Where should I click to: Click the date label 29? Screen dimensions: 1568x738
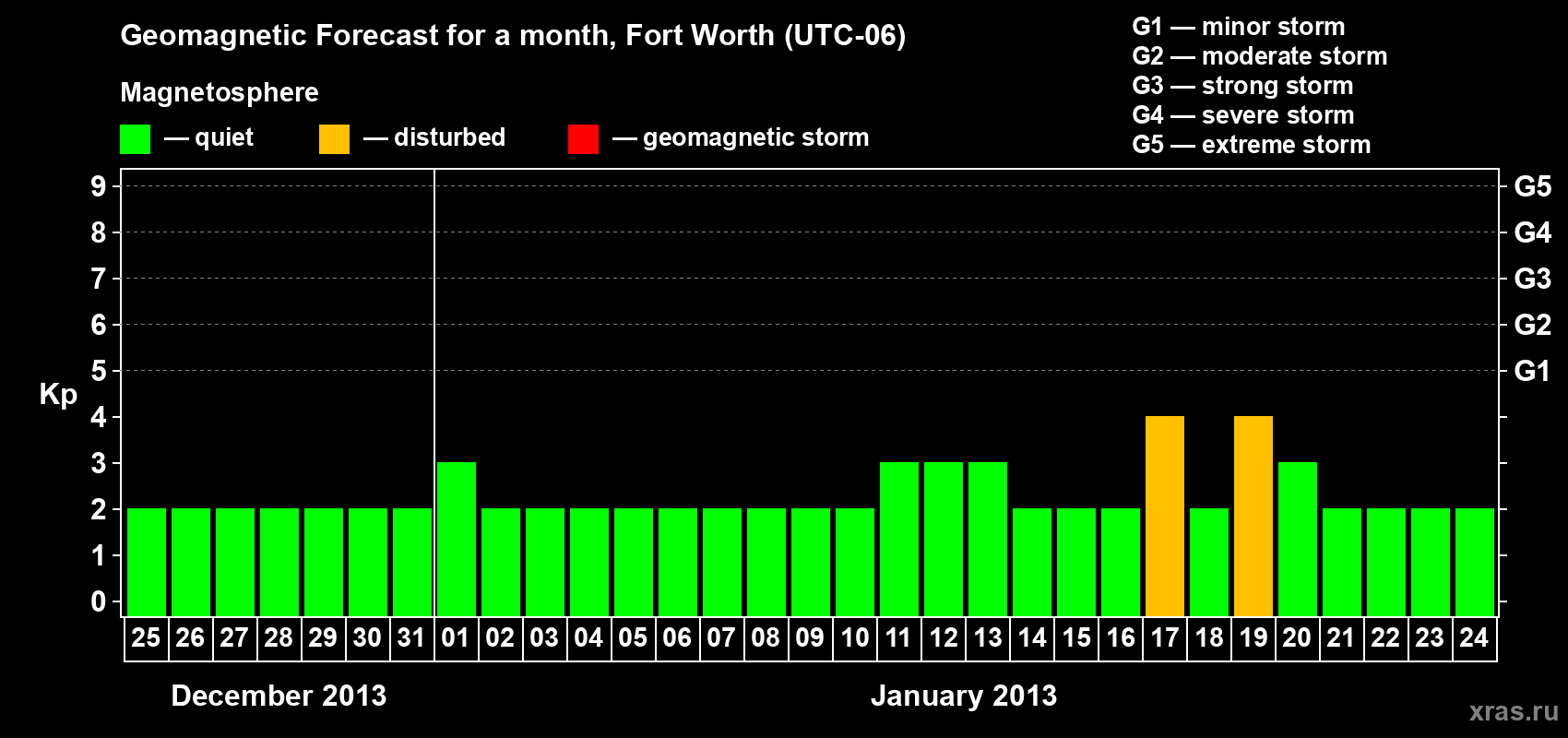pyautogui.click(x=323, y=637)
